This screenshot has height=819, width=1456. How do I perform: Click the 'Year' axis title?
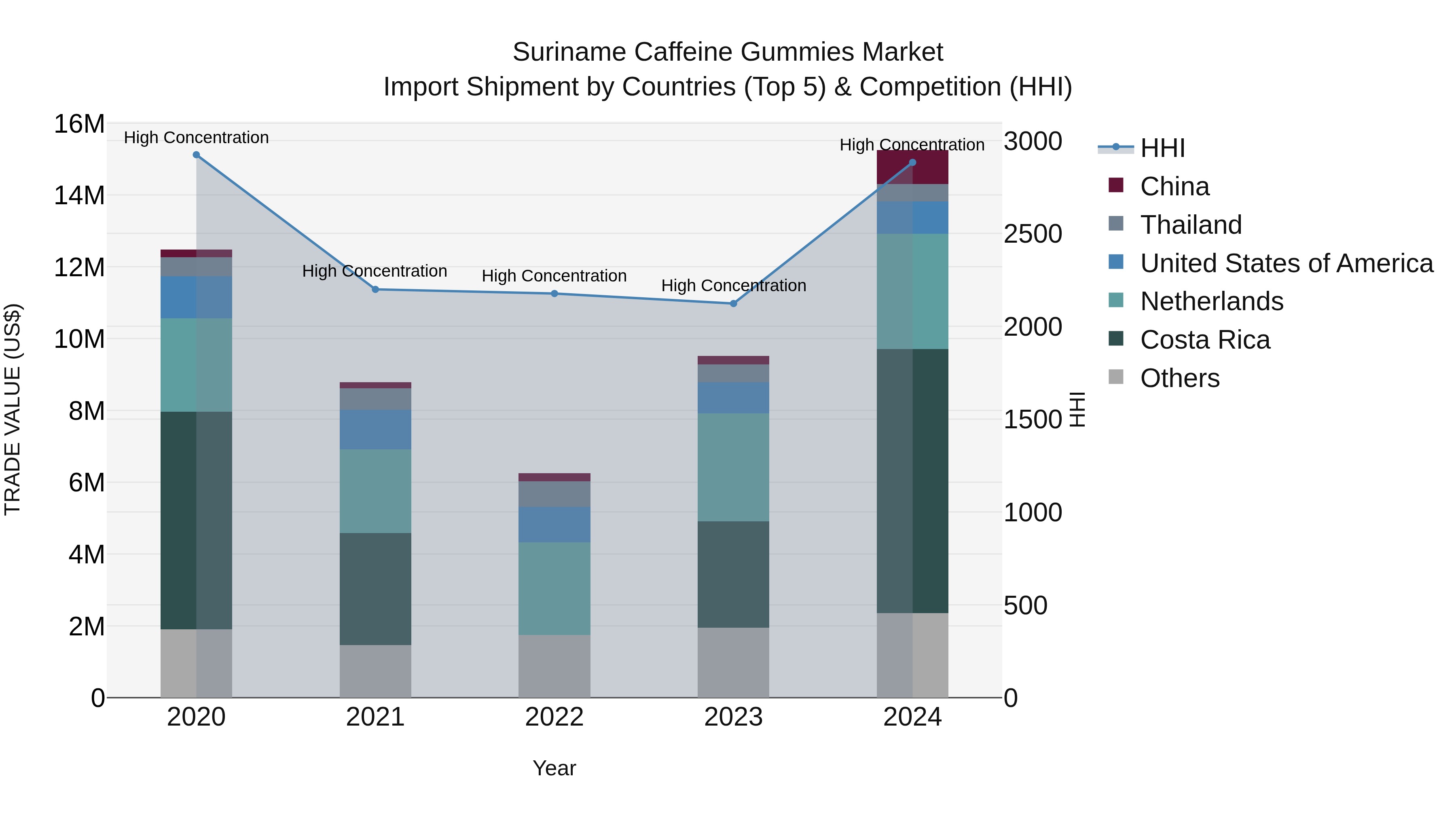554,768
